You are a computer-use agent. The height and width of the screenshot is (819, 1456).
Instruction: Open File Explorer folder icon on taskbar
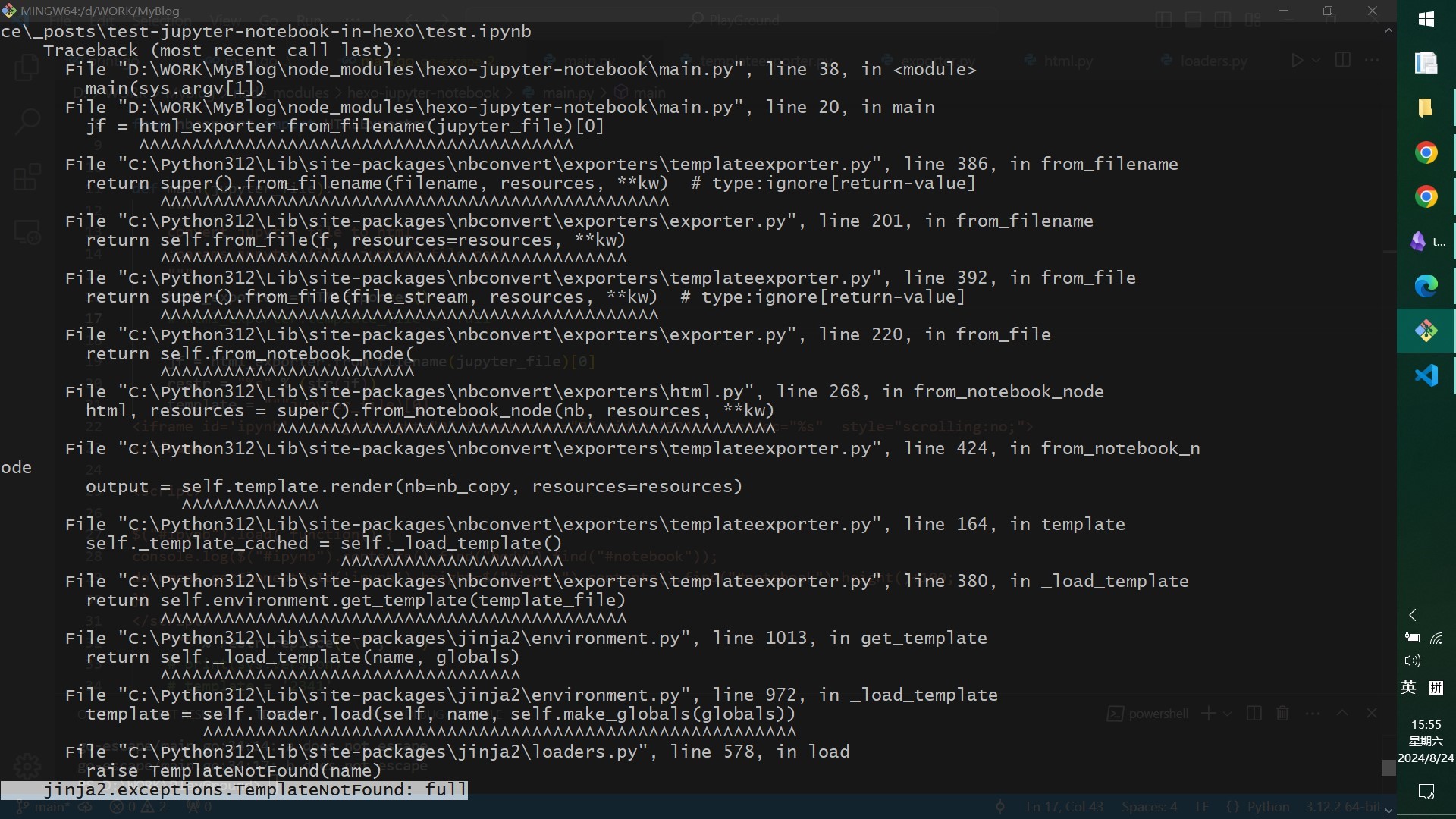point(1426,108)
